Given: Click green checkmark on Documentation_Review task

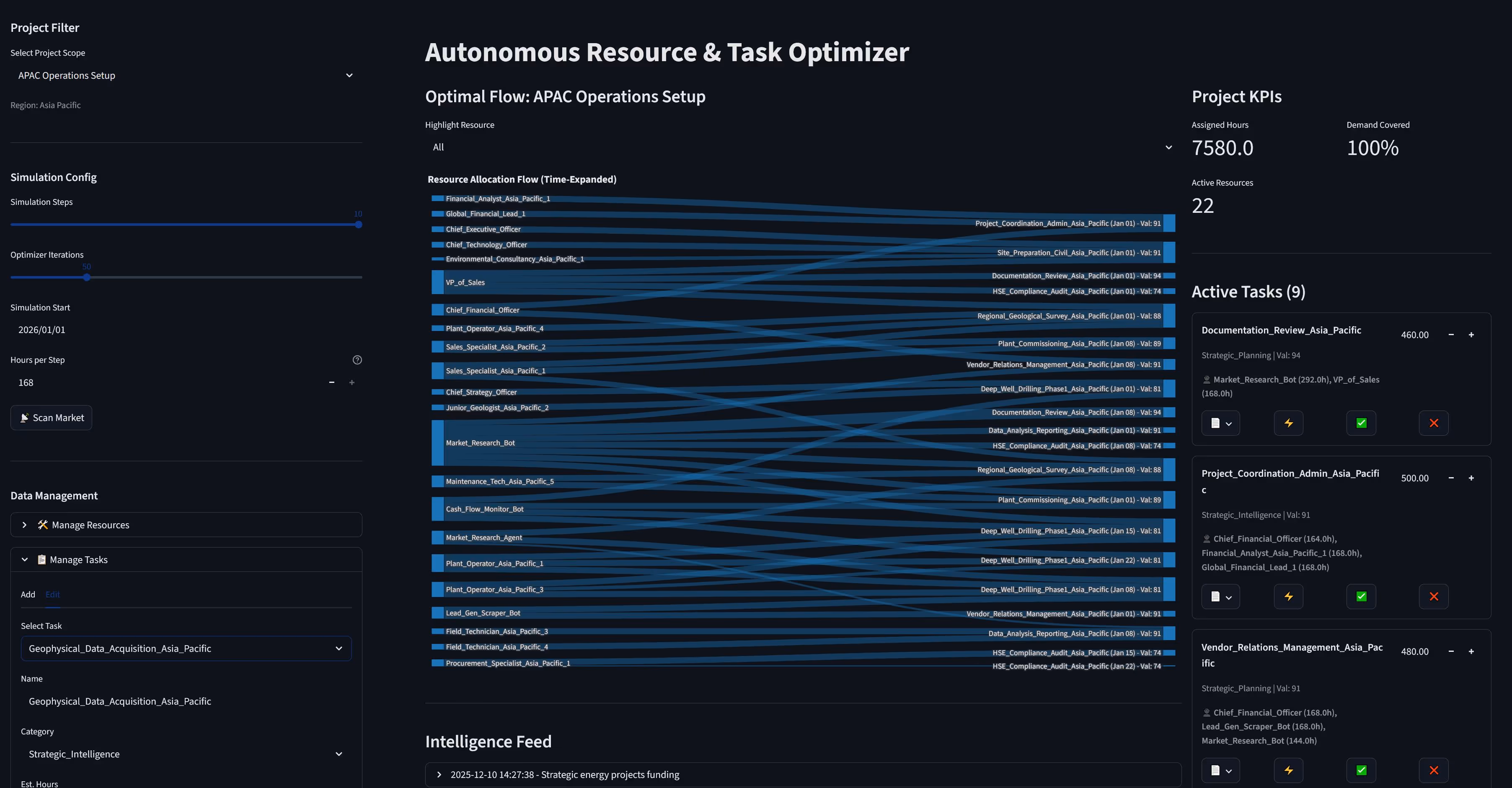Looking at the screenshot, I should (1361, 423).
